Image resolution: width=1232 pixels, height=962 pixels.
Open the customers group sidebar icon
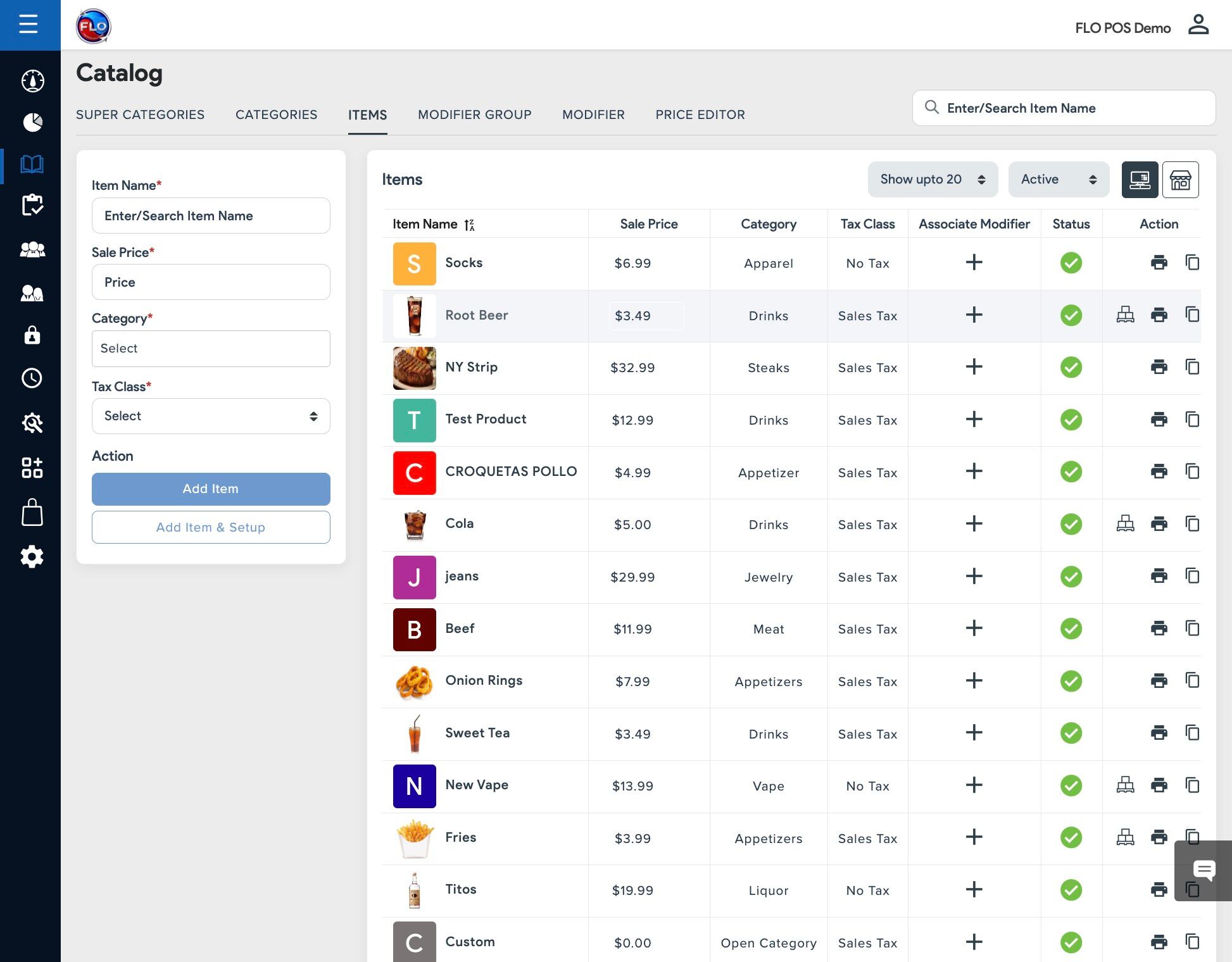[32, 249]
